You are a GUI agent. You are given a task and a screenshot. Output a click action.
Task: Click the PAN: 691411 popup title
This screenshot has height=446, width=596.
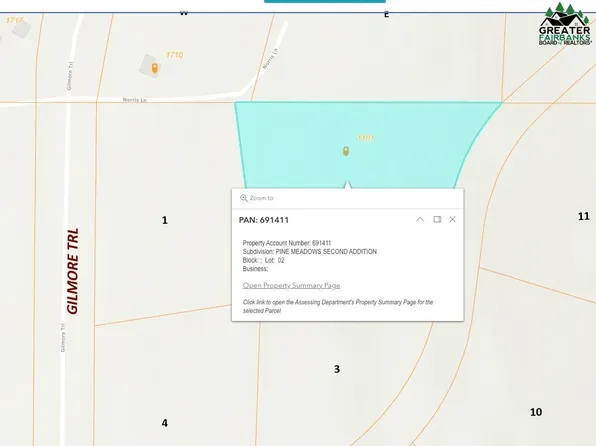(x=264, y=220)
